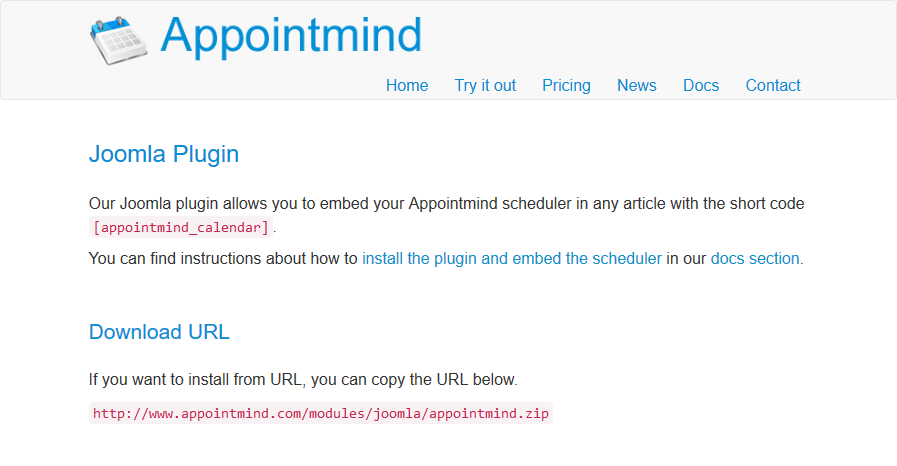Click the large Appointmind site title
897x466 pixels.
coord(291,35)
